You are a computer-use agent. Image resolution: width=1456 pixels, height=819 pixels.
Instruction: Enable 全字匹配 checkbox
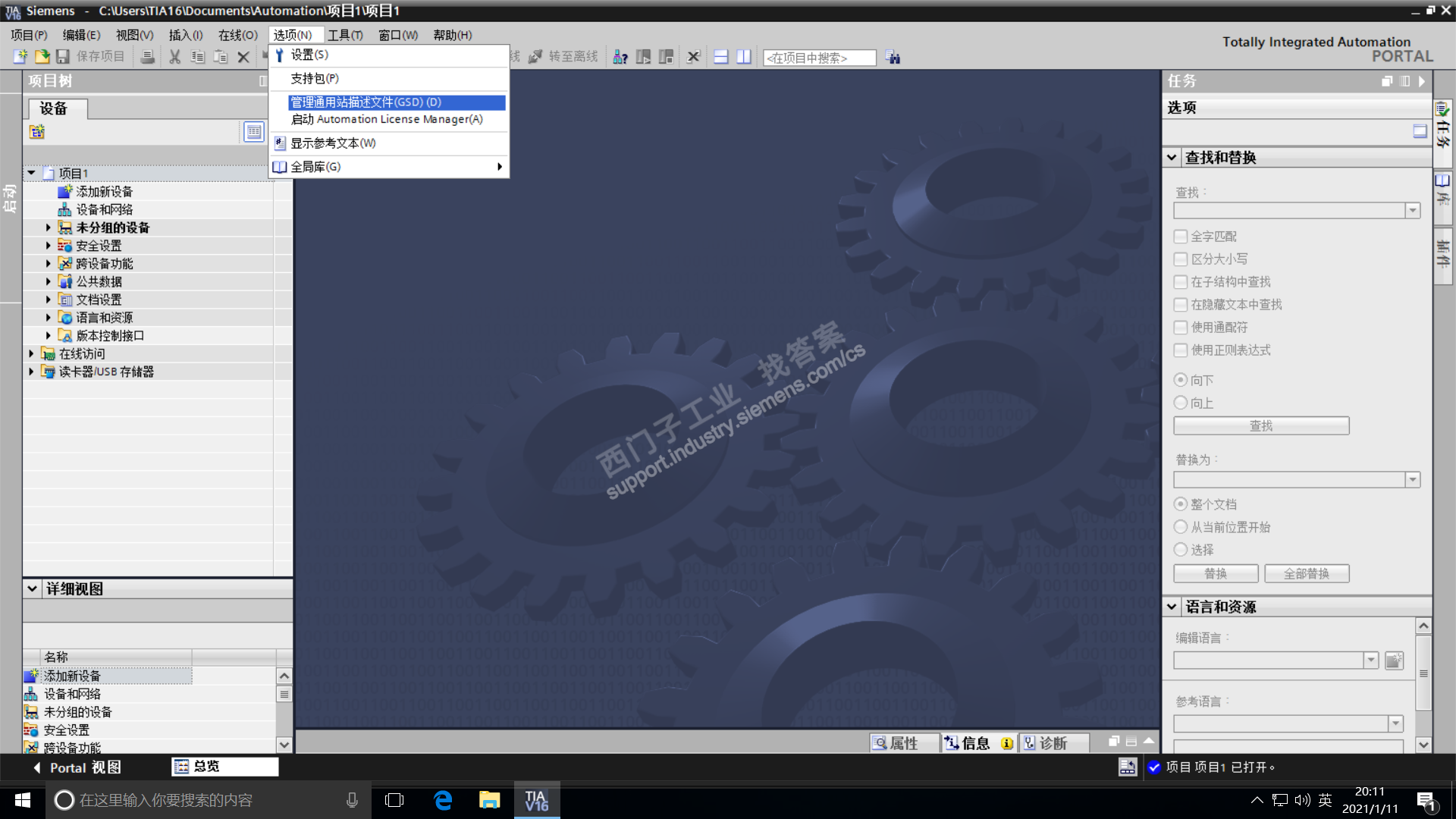1181,237
